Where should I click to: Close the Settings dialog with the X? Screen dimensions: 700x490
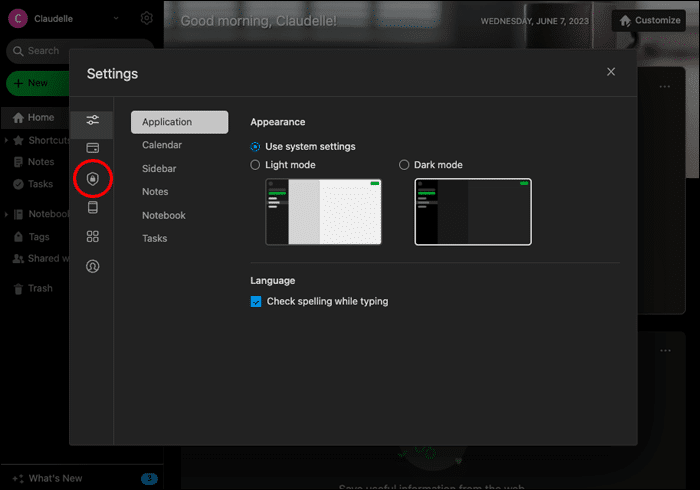coord(611,72)
